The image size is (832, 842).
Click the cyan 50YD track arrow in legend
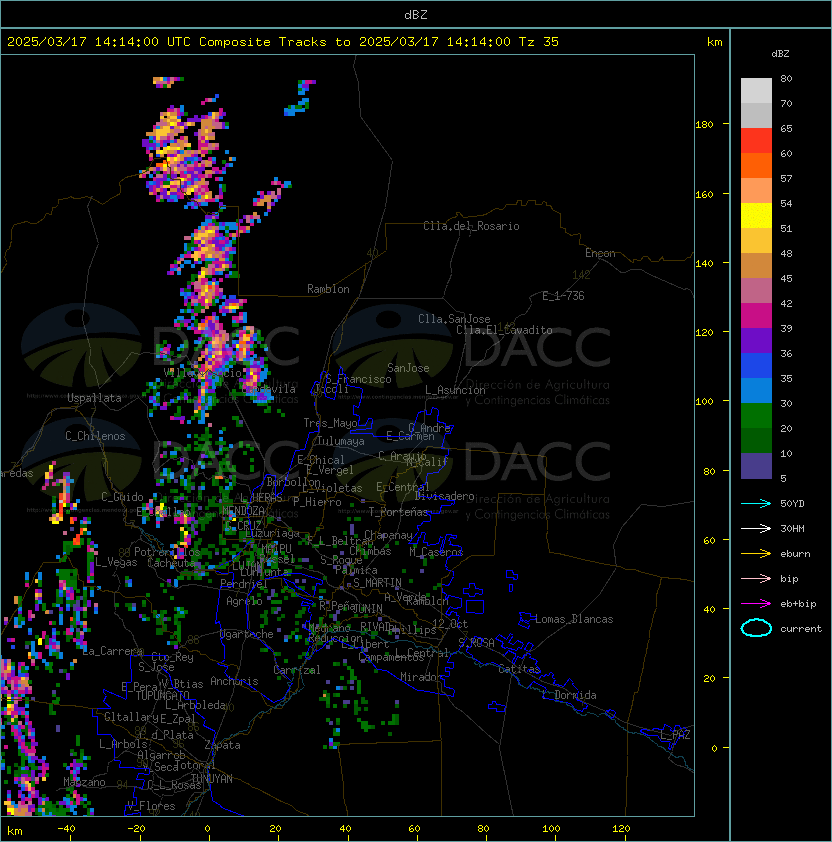click(756, 504)
